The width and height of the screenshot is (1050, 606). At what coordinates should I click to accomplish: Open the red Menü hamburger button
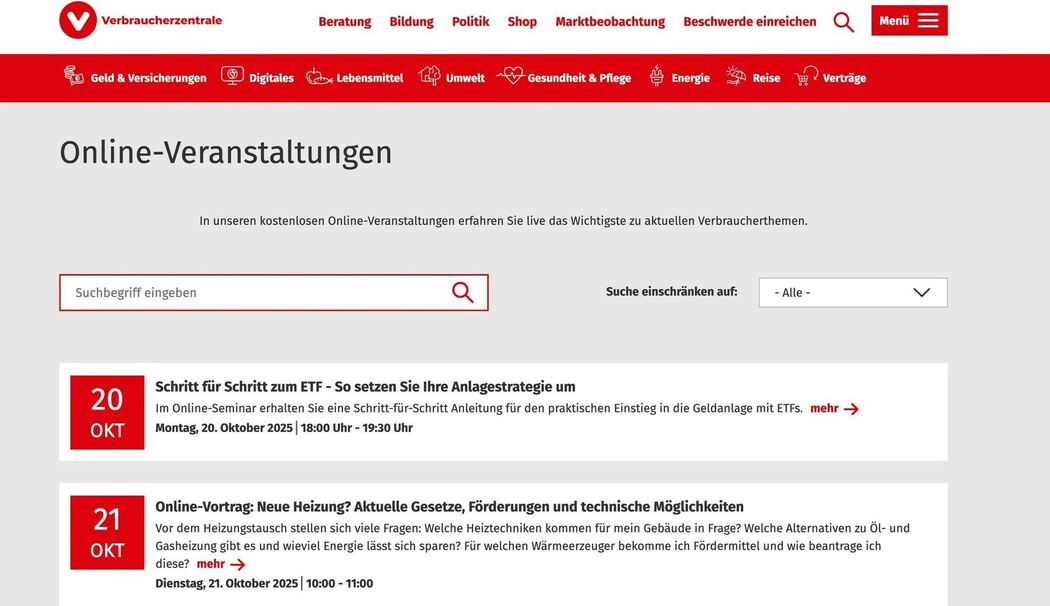[909, 21]
